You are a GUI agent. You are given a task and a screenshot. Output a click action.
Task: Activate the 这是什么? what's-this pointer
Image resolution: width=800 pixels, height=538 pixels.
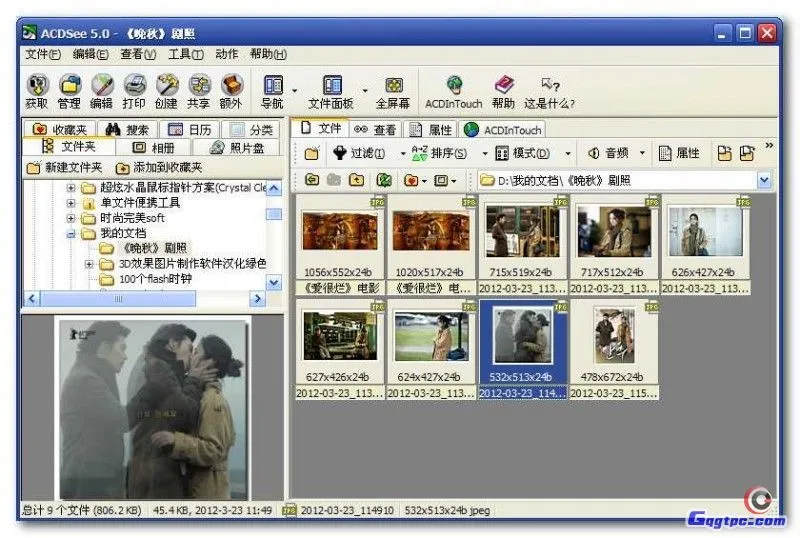pyautogui.click(x=549, y=91)
